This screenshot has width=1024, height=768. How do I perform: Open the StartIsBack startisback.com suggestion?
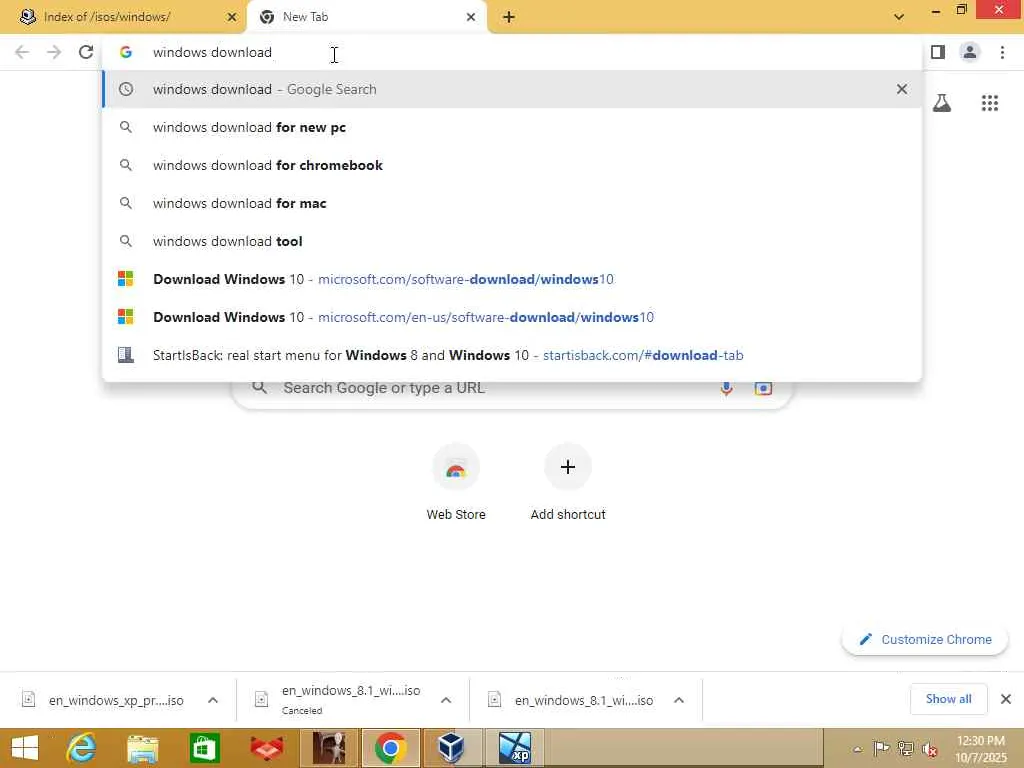tap(512, 355)
